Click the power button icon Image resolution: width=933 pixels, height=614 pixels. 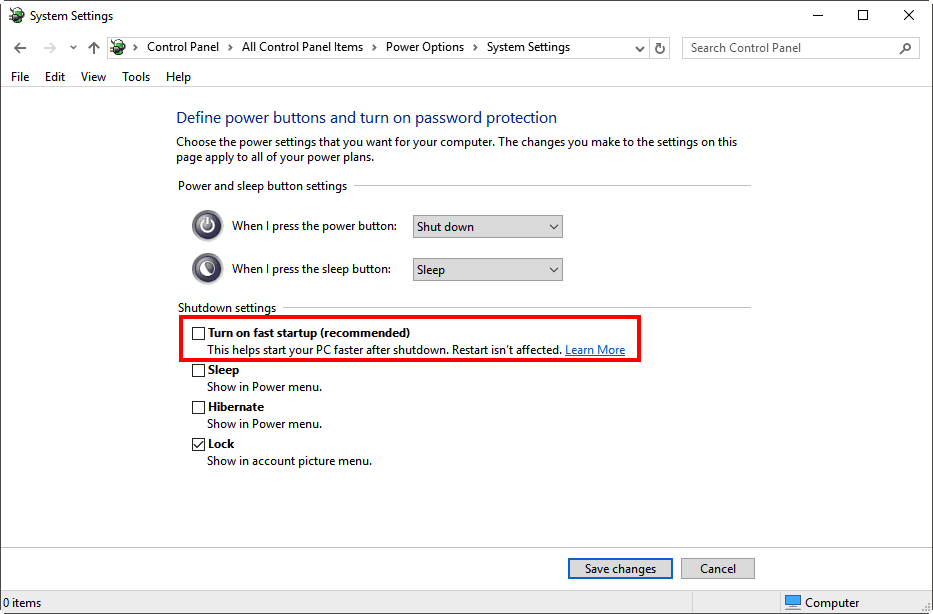(x=207, y=225)
